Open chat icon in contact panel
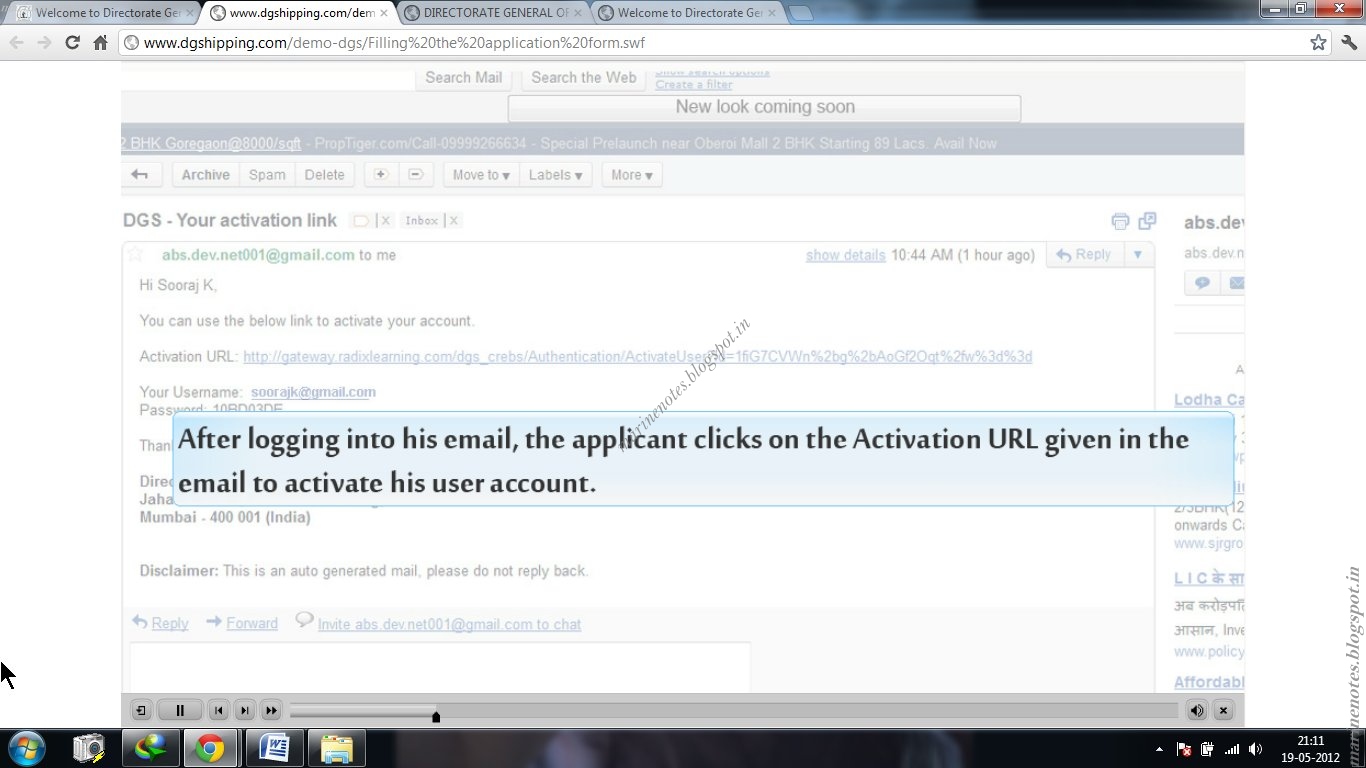1366x768 pixels. [x=1202, y=283]
